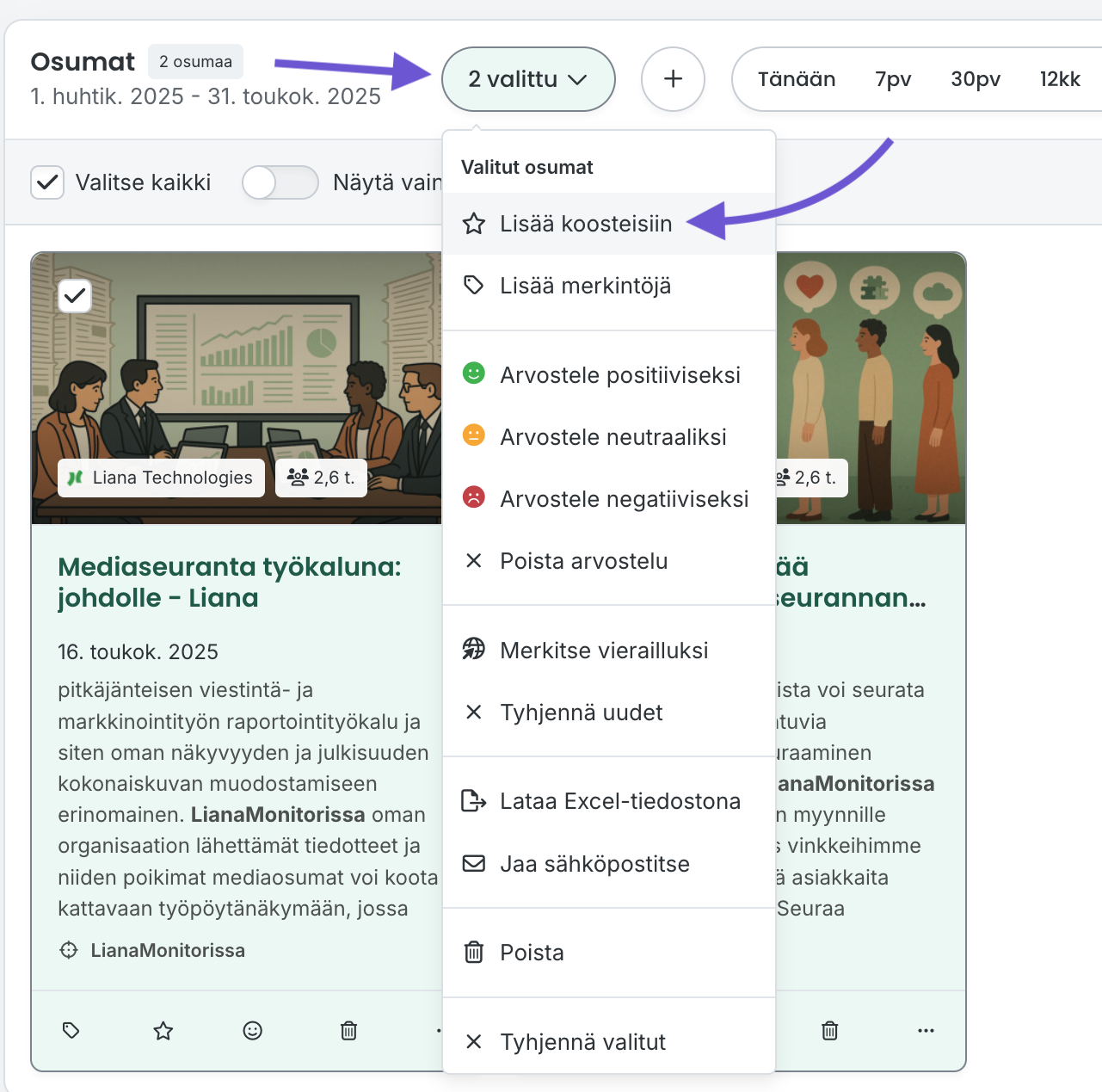Viewport: 1102px width, 1092px height.
Task: Click the first card's meeting thumbnail
Action: point(237,388)
